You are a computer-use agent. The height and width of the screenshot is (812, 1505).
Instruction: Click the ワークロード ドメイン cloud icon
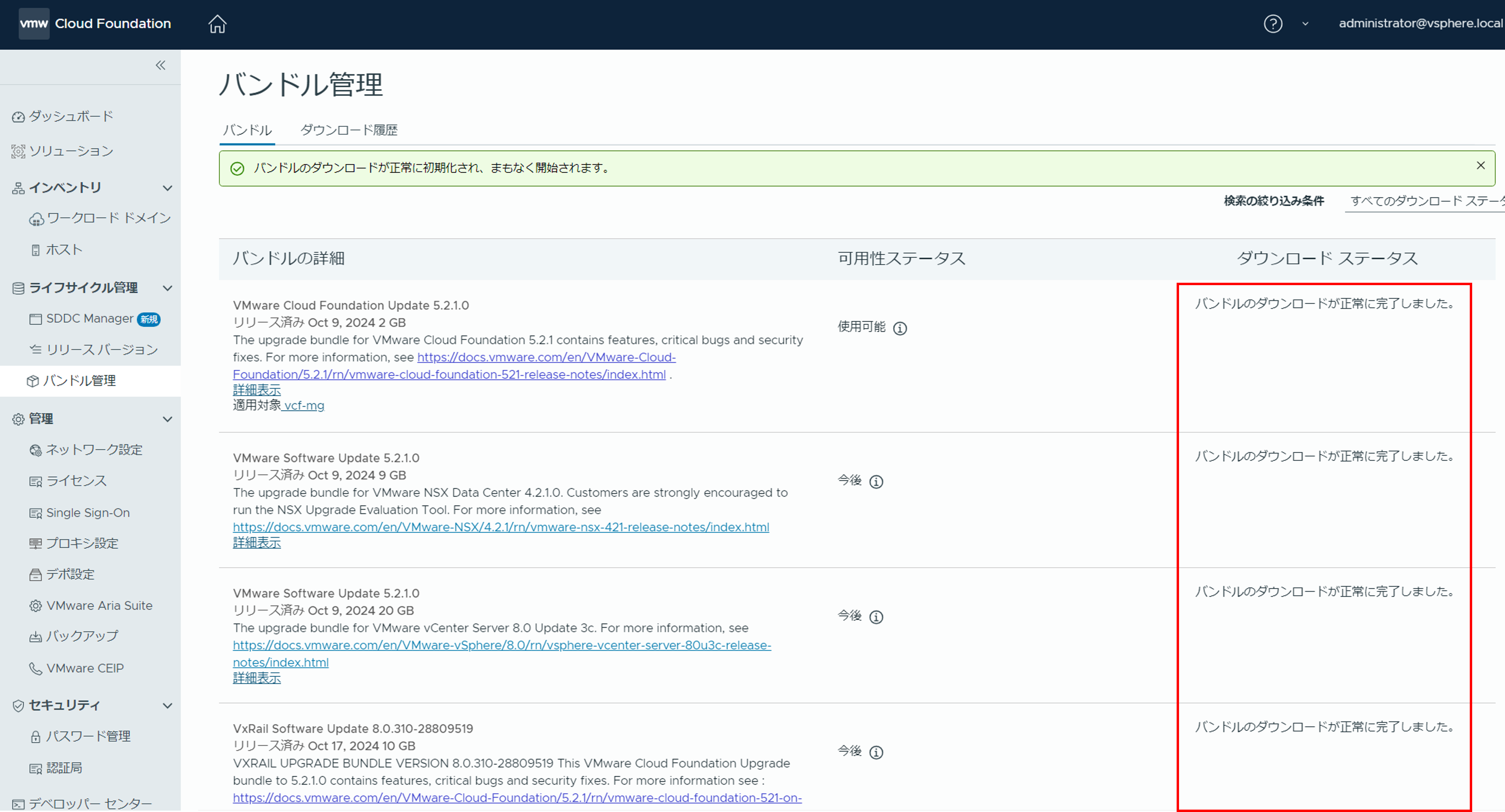[36, 219]
